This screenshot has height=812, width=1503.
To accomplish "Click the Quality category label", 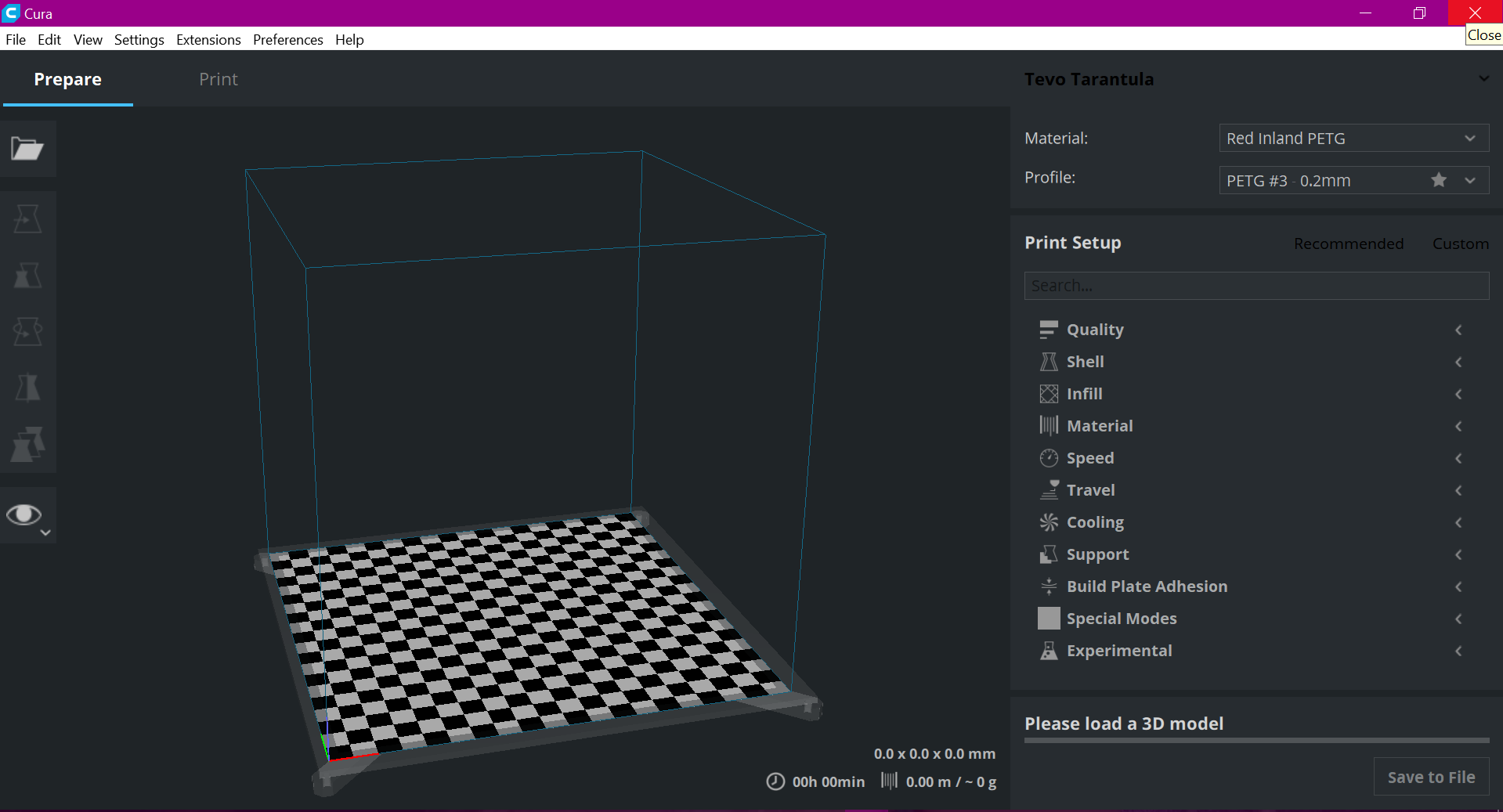I will point(1095,330).
